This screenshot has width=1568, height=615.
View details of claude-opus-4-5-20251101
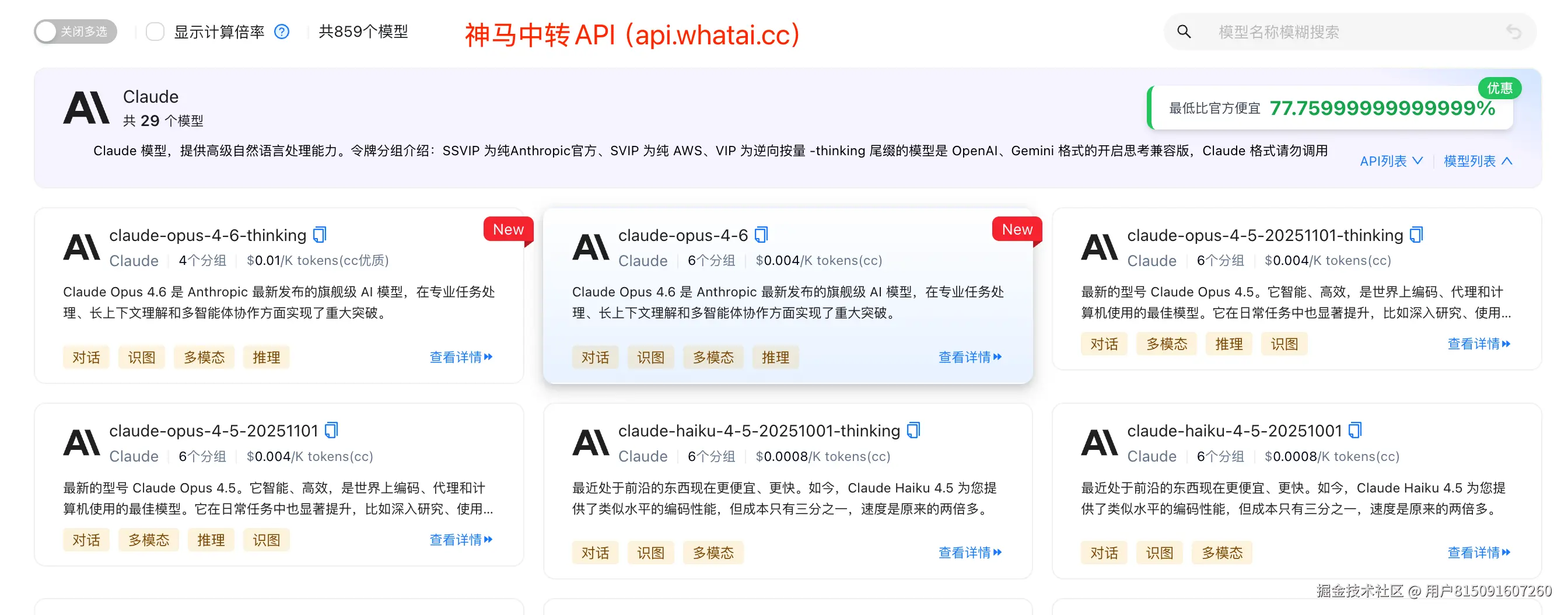point(461,540)
